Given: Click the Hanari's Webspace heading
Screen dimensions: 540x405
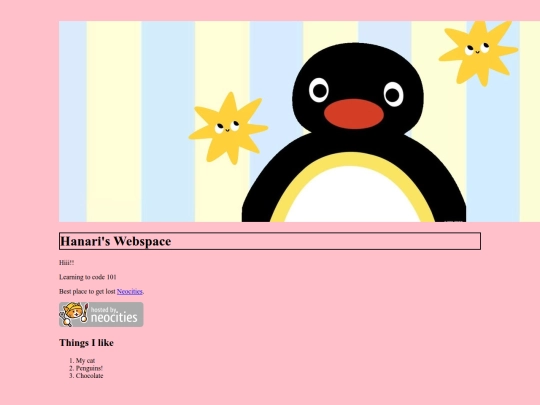Looking at the screenshot, I should pyautogui.click(x=270, y=241).
